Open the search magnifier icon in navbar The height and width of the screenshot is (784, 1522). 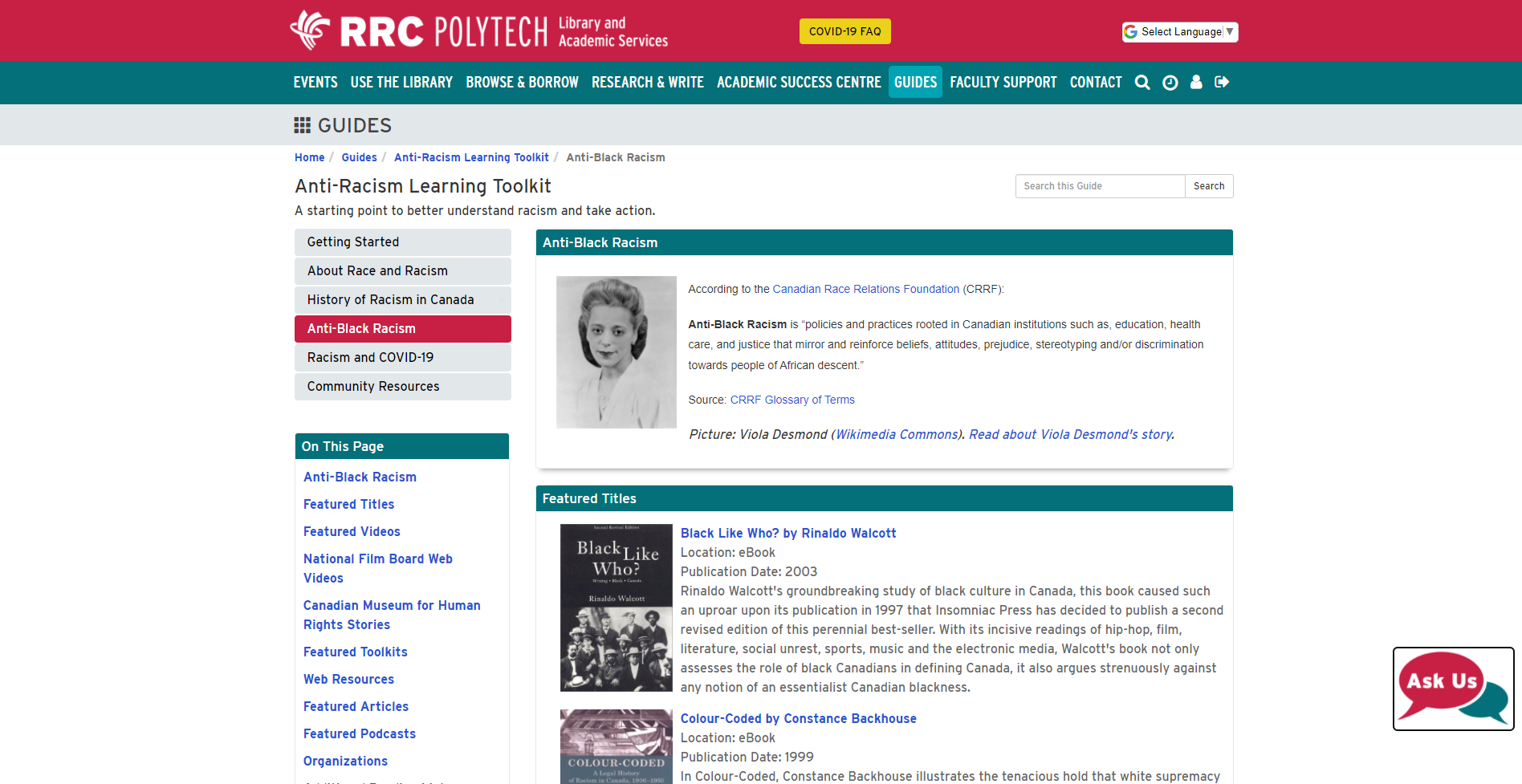[1142, 82]
